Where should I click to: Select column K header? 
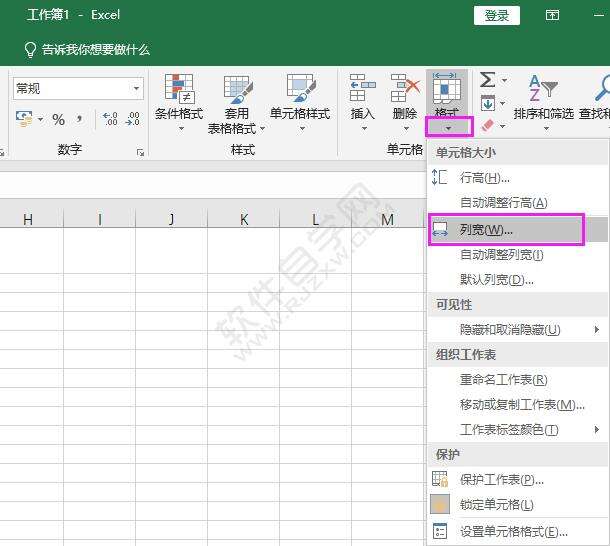pos(244,219)
